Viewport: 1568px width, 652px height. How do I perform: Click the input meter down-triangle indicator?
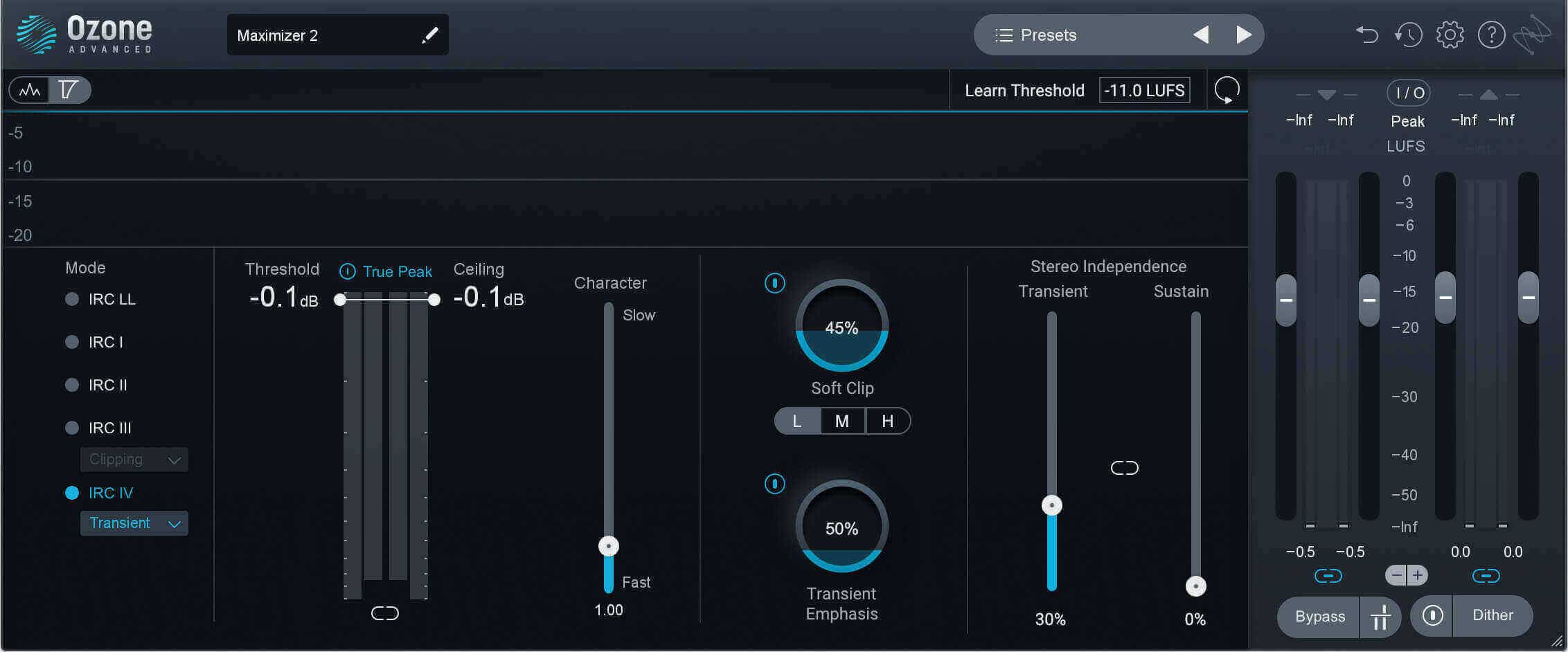(x=1326, y=95)
